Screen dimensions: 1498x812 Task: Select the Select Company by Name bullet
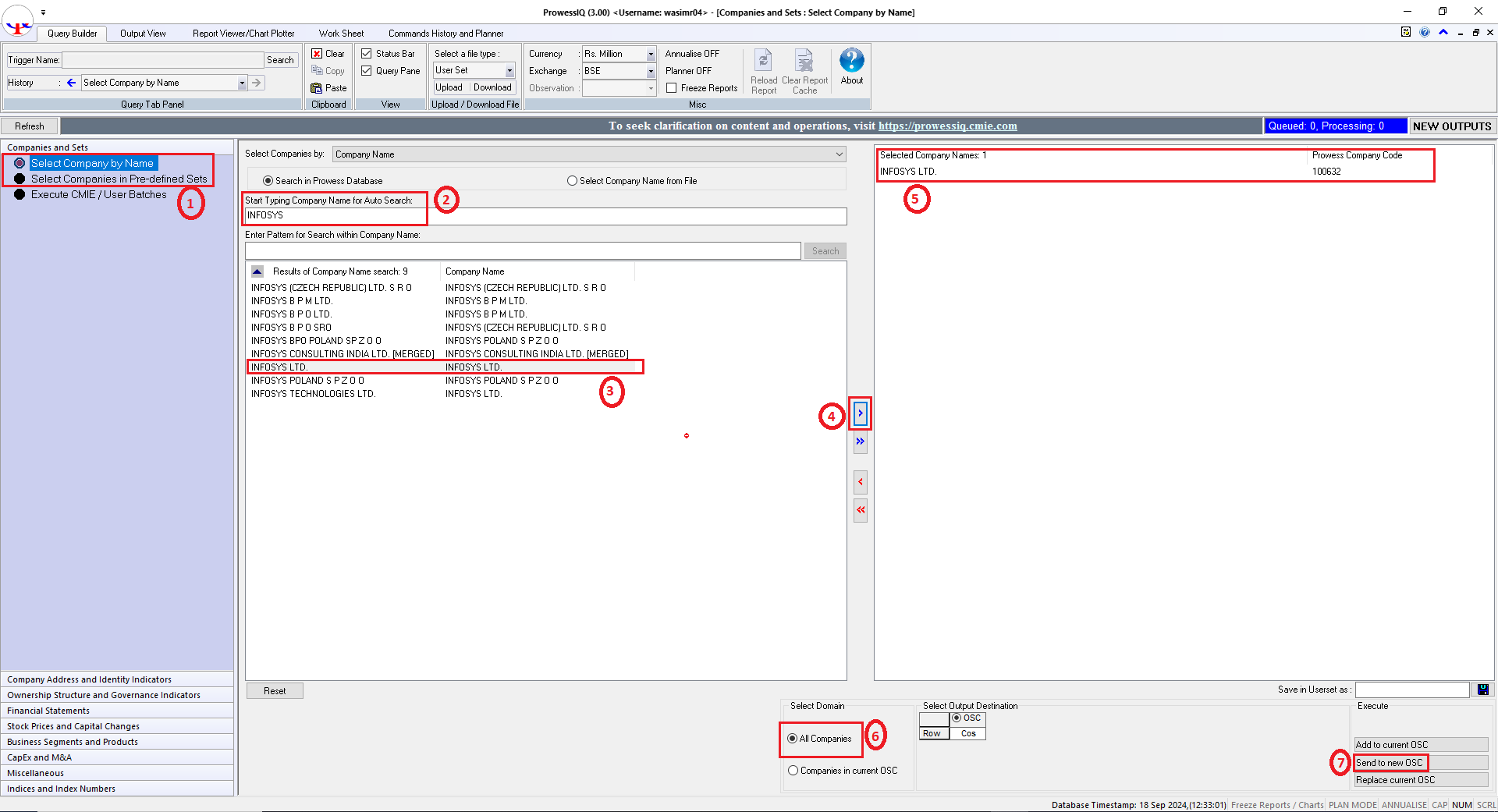(x=20, y=163)
